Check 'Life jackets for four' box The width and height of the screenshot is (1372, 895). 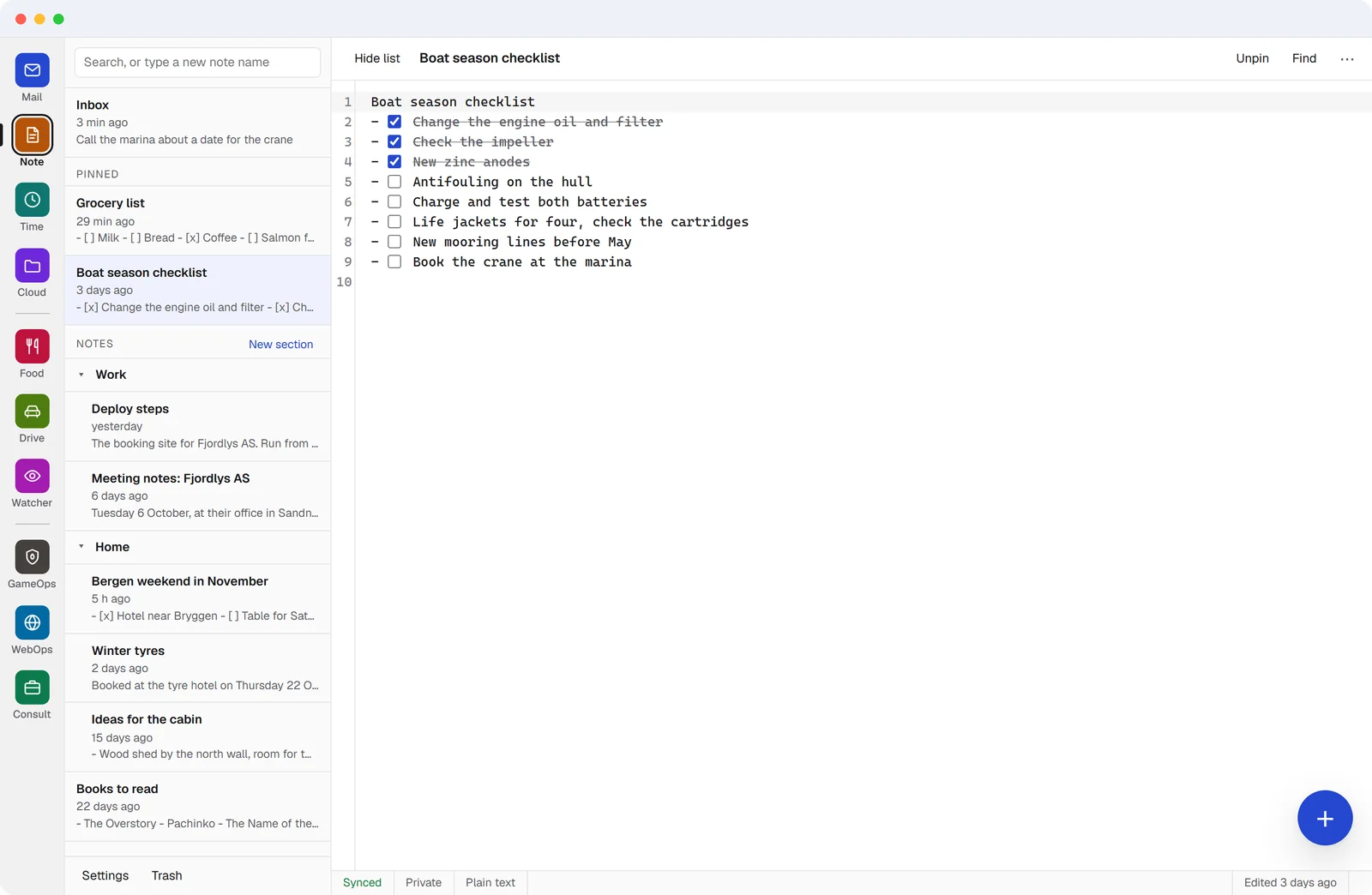[394, 221]
